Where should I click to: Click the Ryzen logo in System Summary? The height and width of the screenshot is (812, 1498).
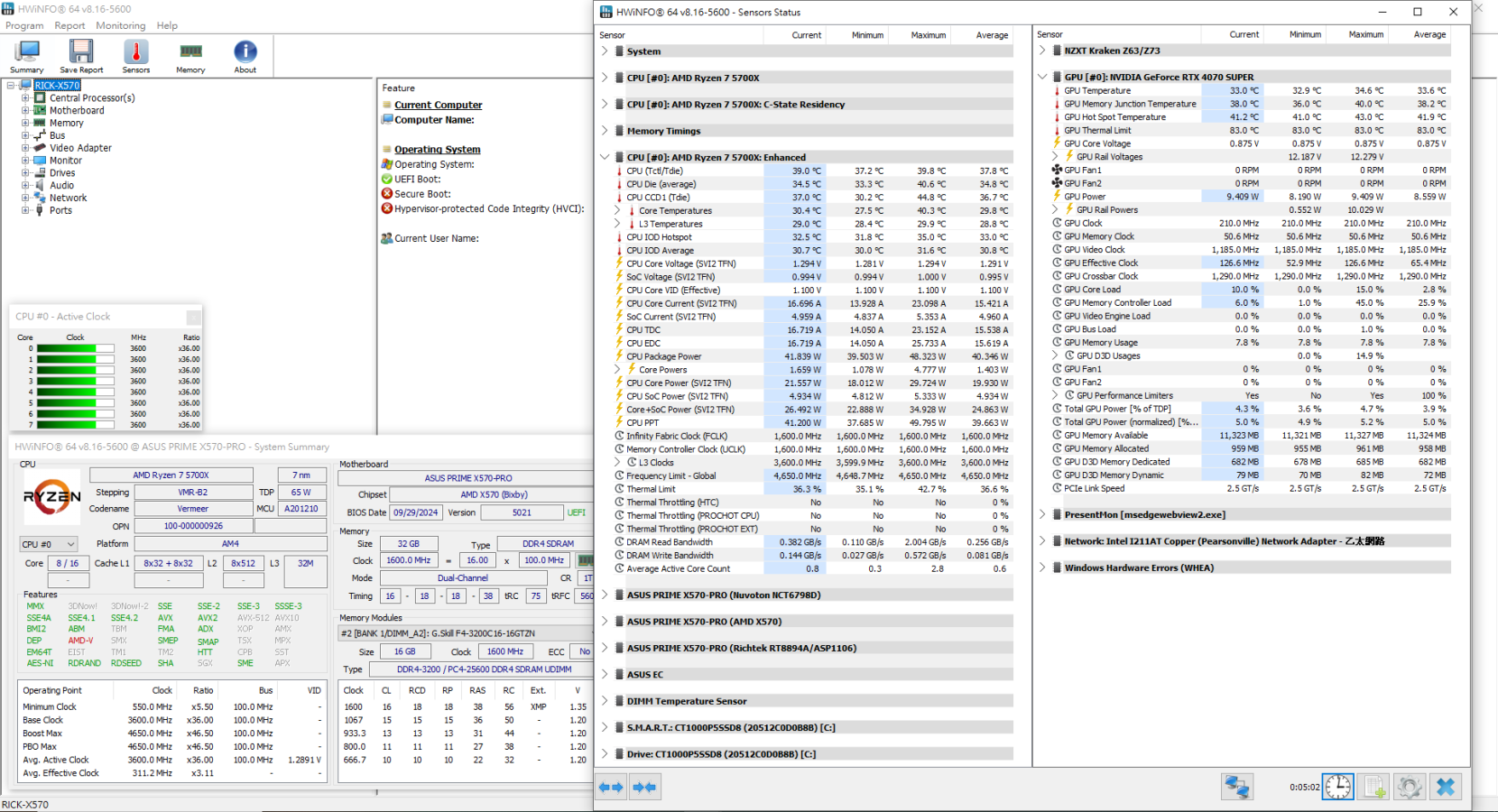(x=51, y=497)
